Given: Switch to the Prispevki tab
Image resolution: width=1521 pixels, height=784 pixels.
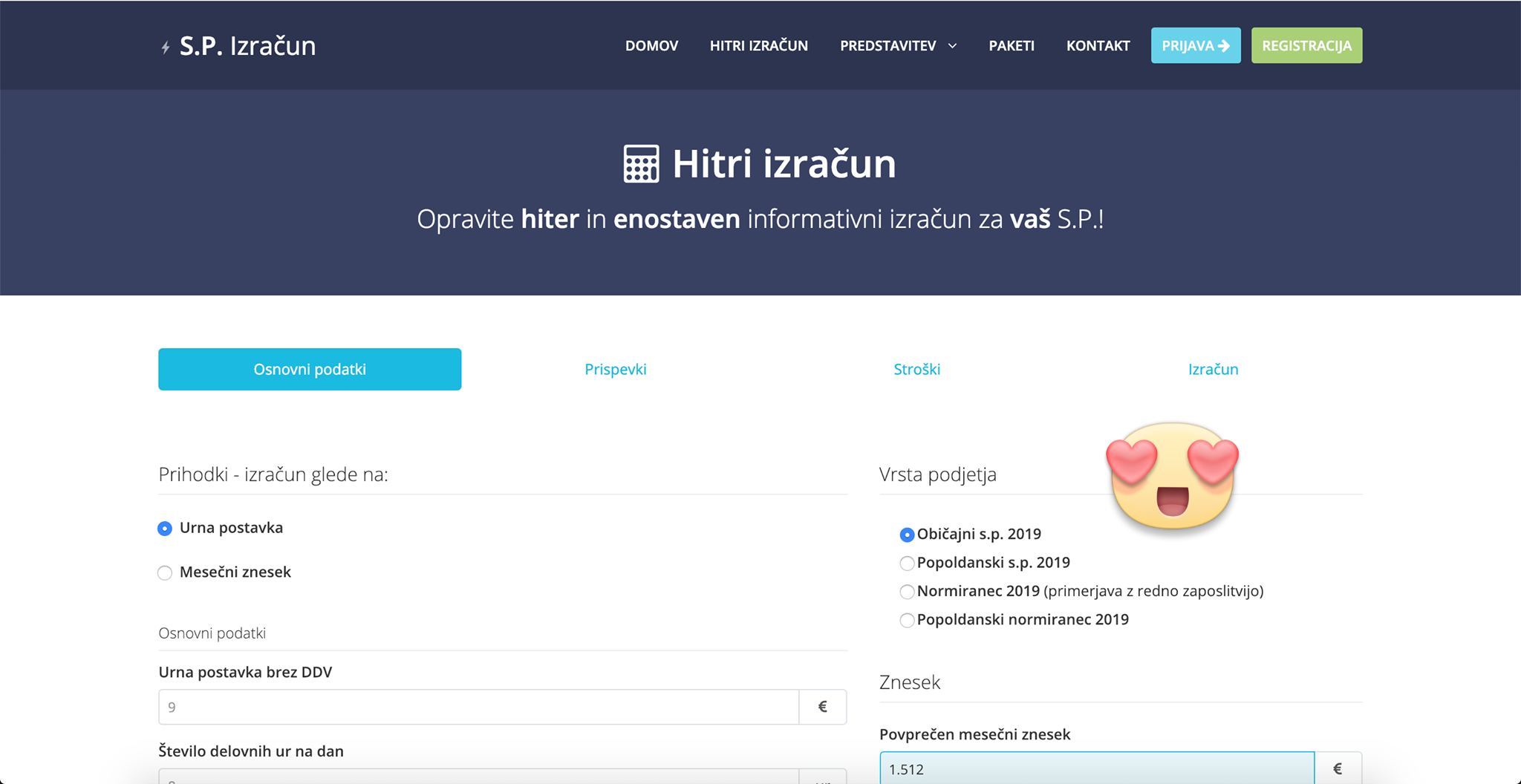Looking at the screenshot, I should pos(615,369).
